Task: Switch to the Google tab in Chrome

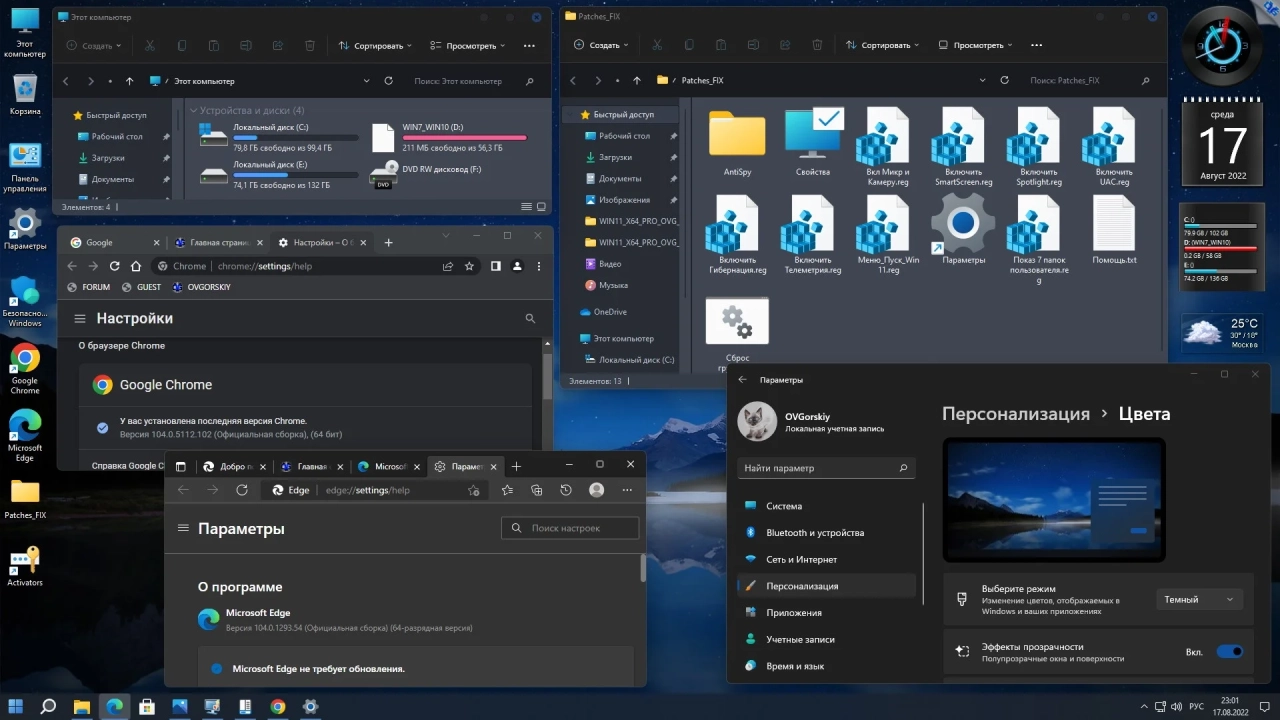Action: pyautogui.click(x=113, y=242)
